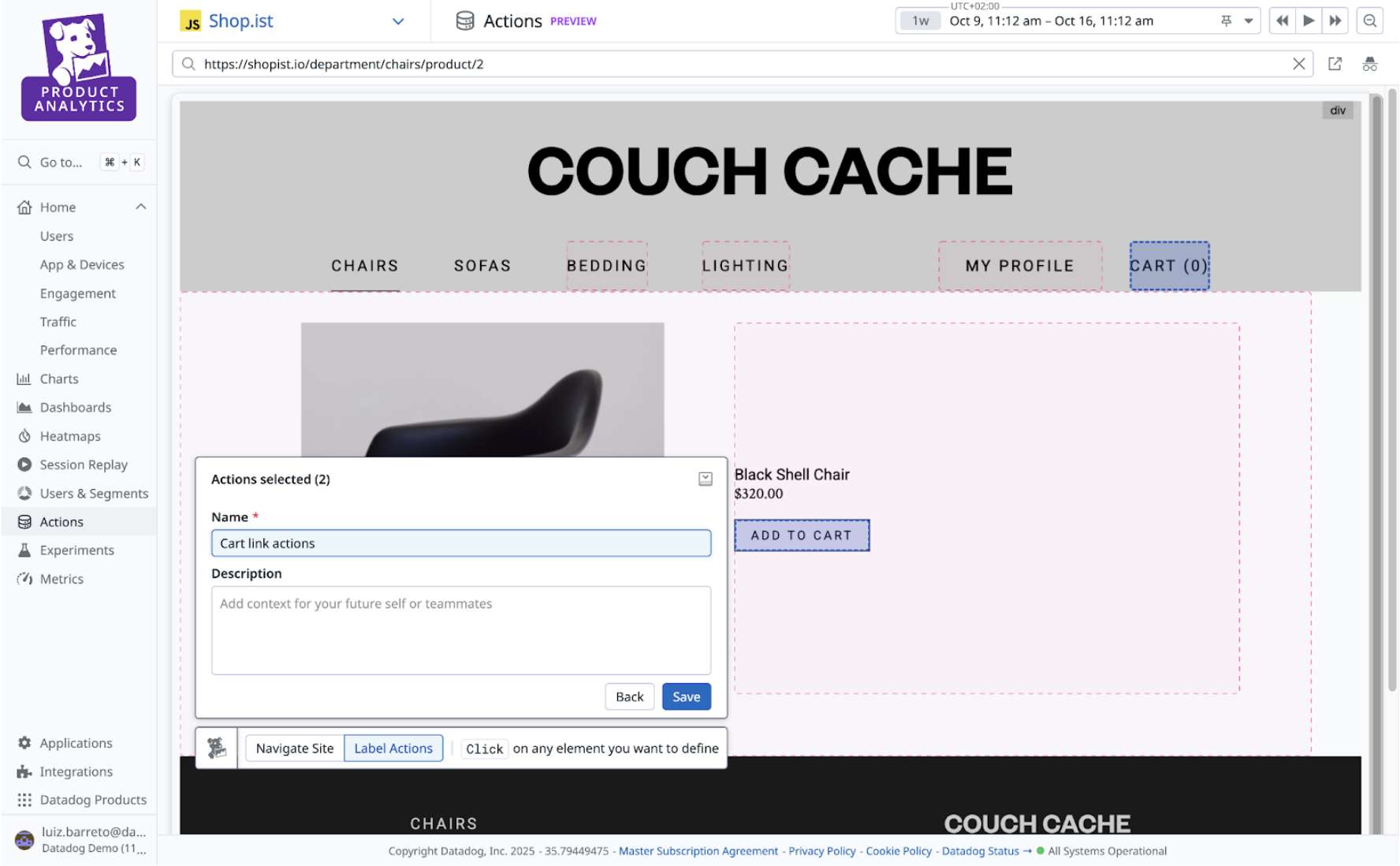Open the time range dropdown arrow
Image resolution: width=1400 pixels, height=866 pixels.
[x=1249, y=21]
